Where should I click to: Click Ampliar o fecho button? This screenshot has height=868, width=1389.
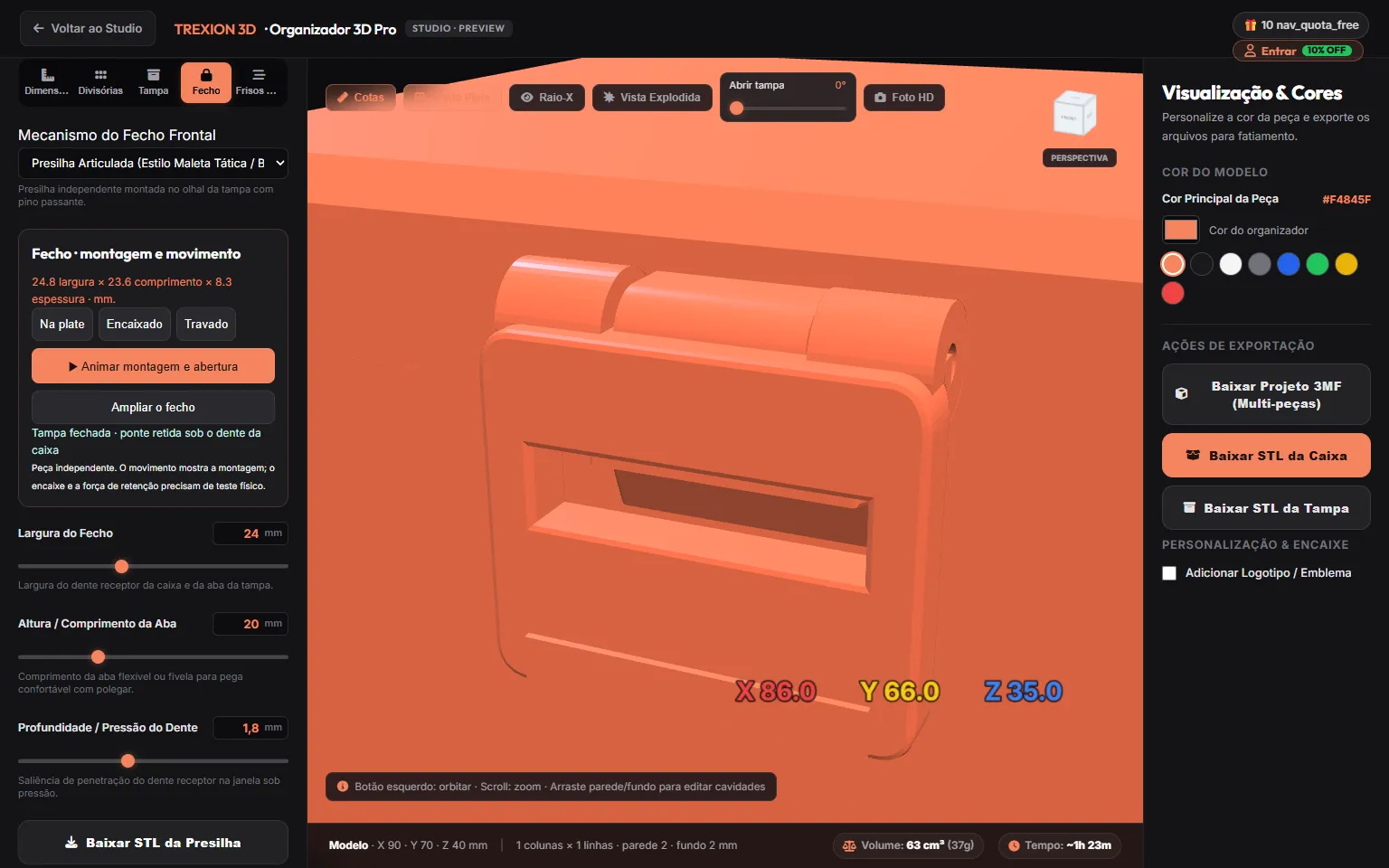pyautogui.click(x=153, y=408)
